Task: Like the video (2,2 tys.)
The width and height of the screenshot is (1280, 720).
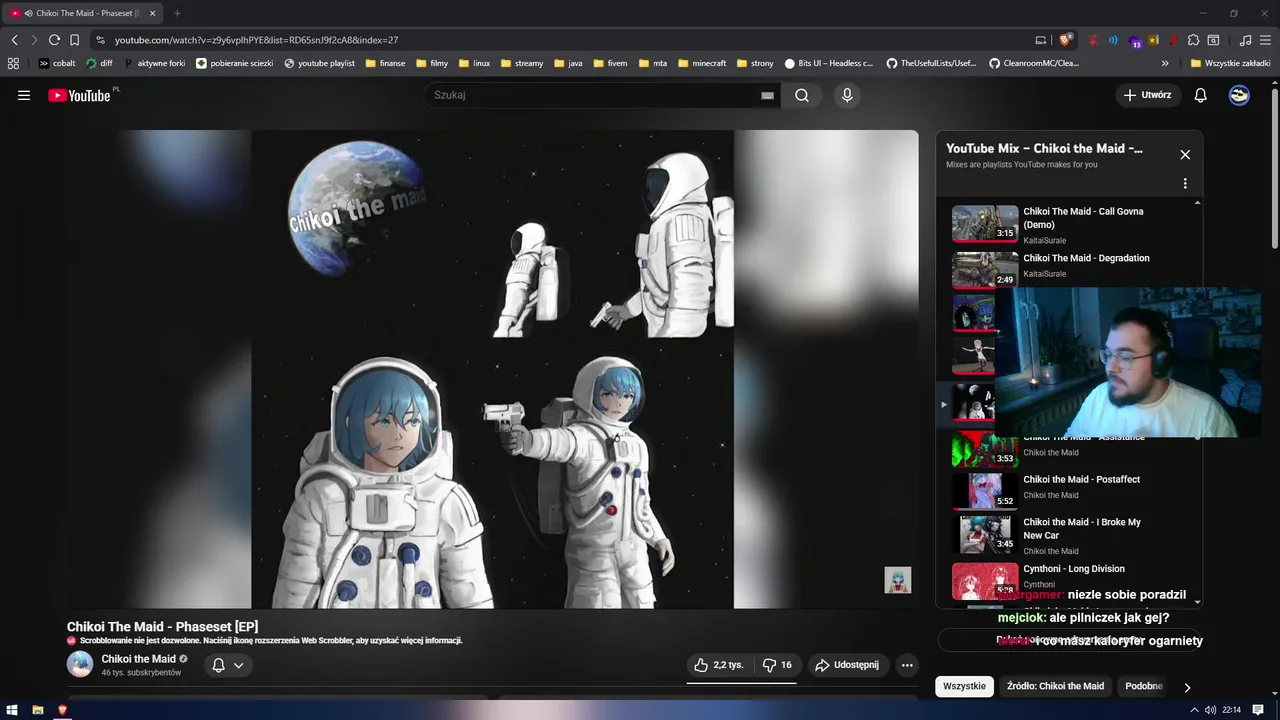Action: tap(719, 665)
